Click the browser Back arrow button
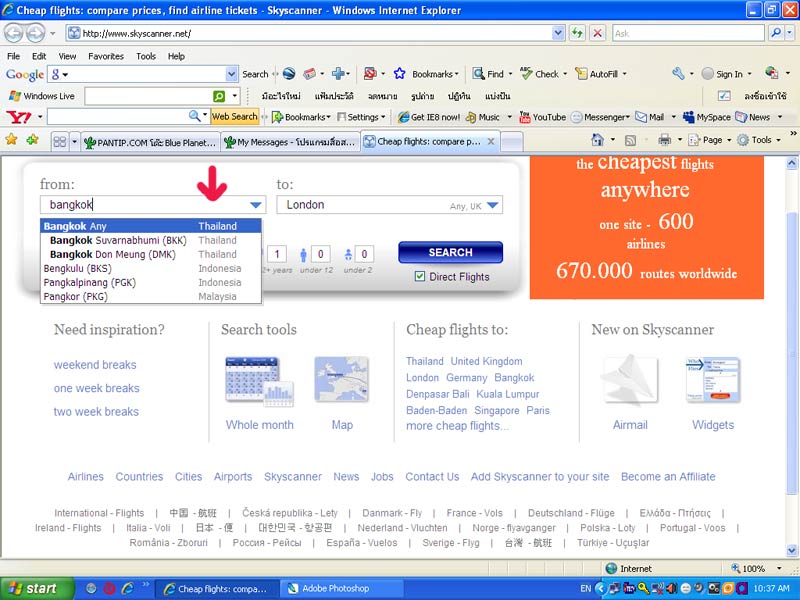The height and width of the screenshot is (600, 800). tap(14, 34)
